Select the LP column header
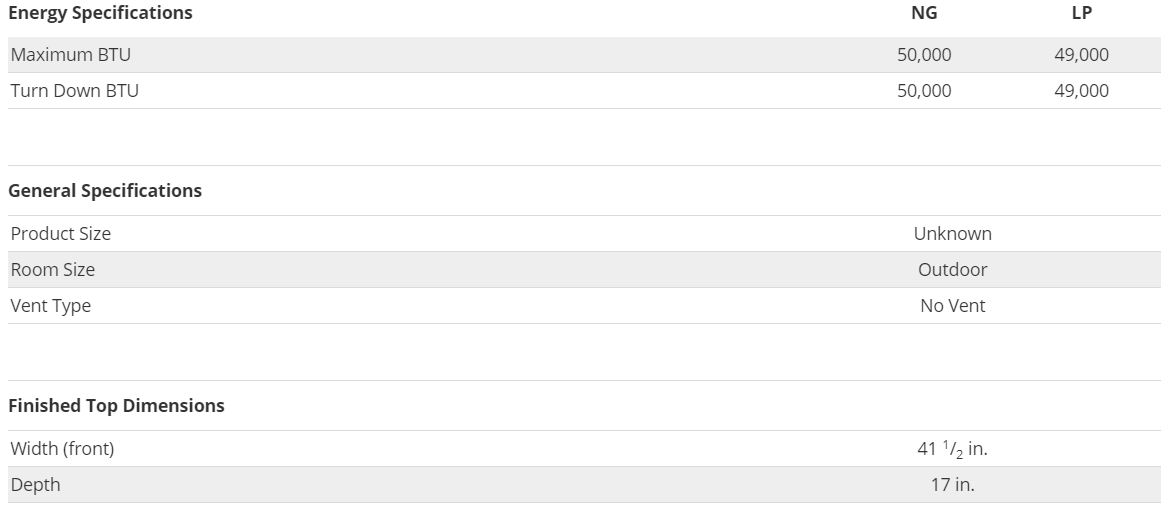Viewport: 1172px width, 521px height. click(x=1081, y=13)
